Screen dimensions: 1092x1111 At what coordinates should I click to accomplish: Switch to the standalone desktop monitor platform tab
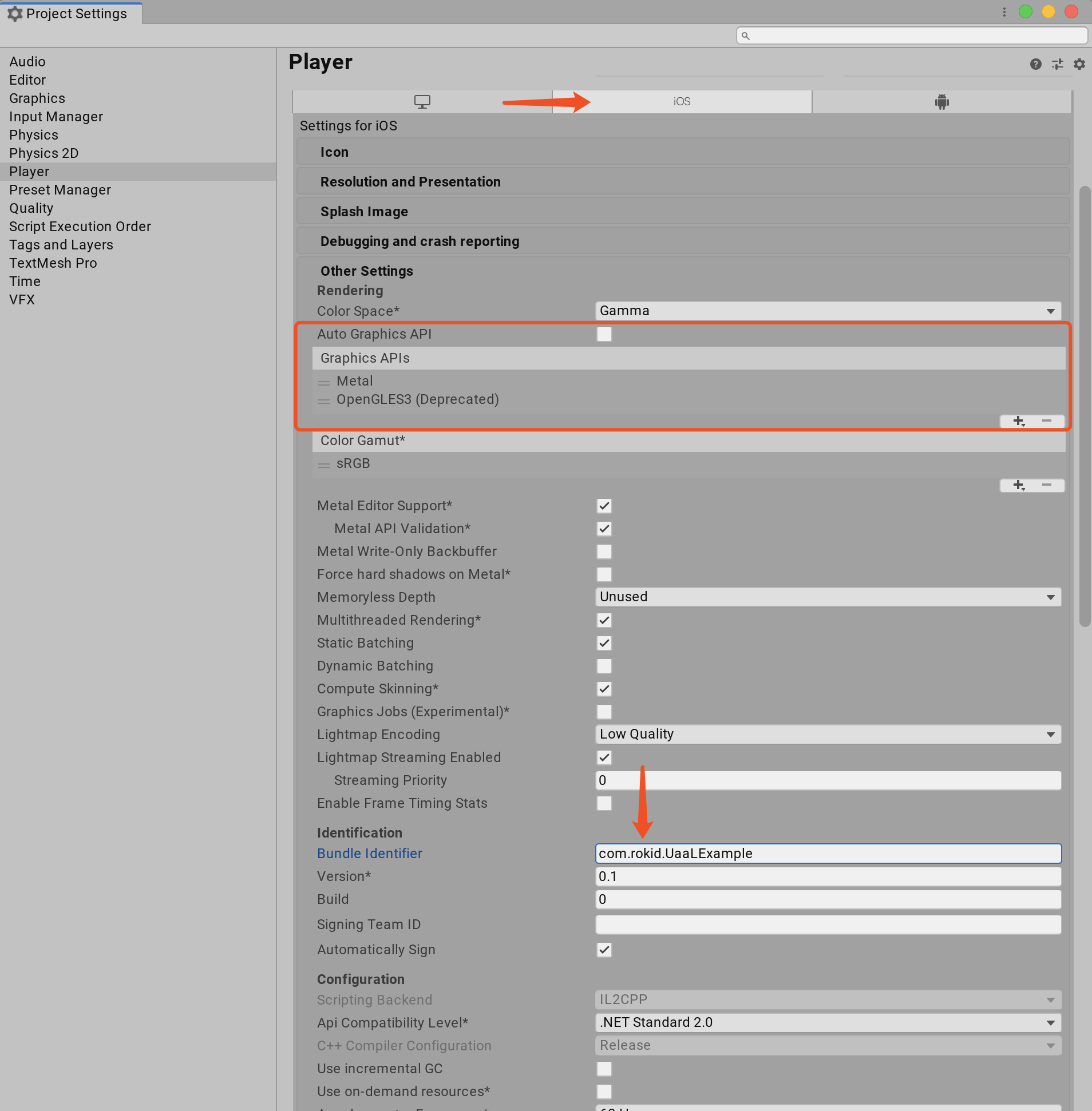(x=422, y=101)
